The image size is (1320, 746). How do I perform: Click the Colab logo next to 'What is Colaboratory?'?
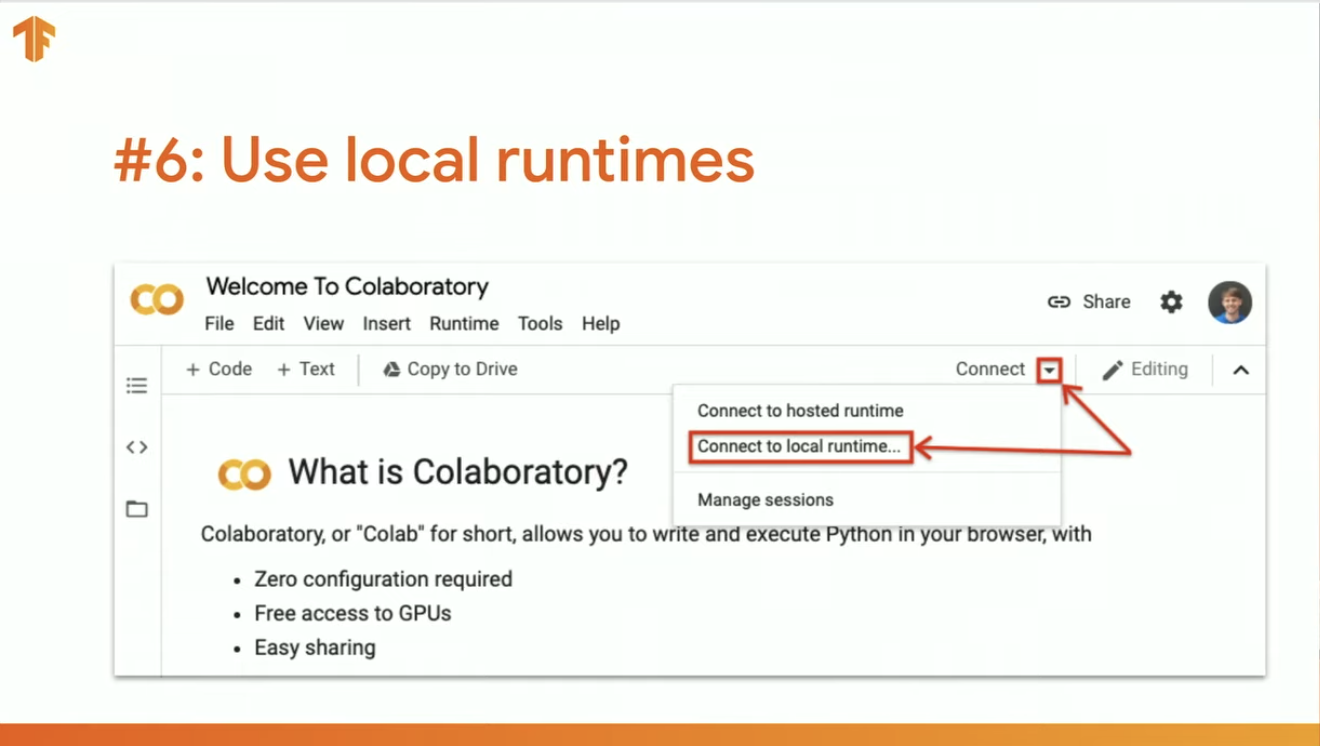pyautogui.click(x=244, y=473)
